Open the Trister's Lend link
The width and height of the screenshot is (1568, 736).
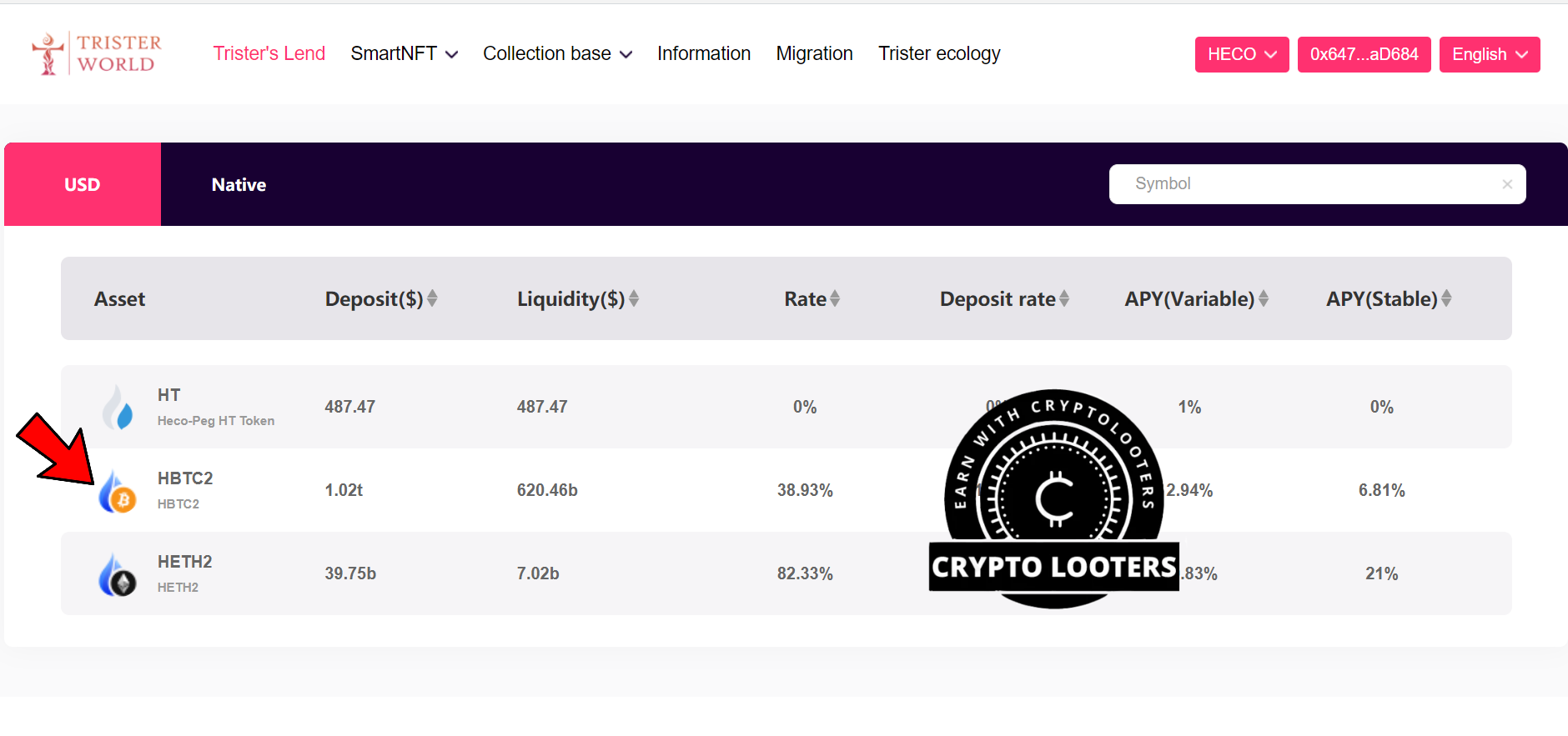pos(269,54)
